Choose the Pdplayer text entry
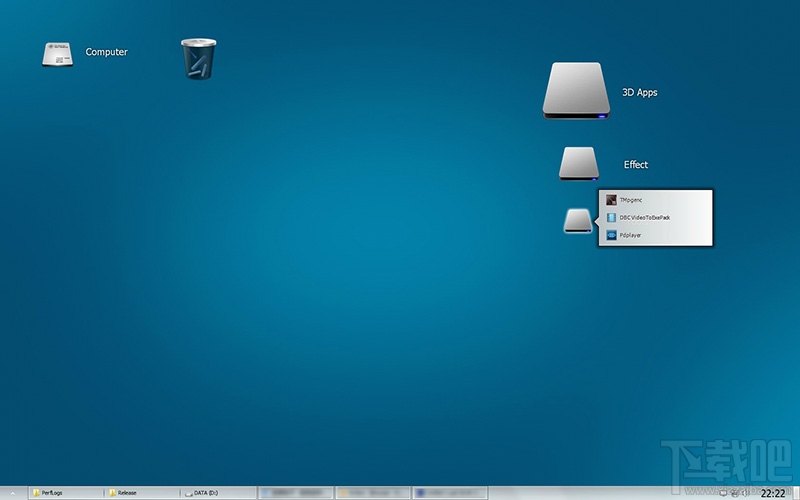 point(631,235)
